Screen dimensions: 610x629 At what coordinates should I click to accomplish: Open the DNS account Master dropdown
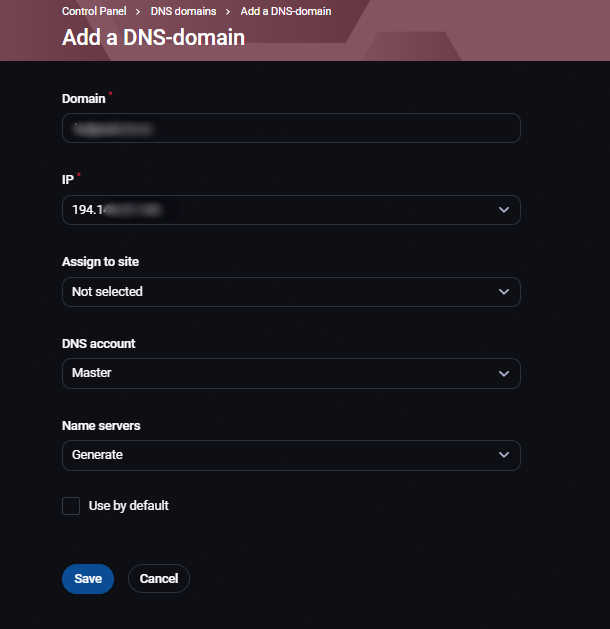pos(280,373)
